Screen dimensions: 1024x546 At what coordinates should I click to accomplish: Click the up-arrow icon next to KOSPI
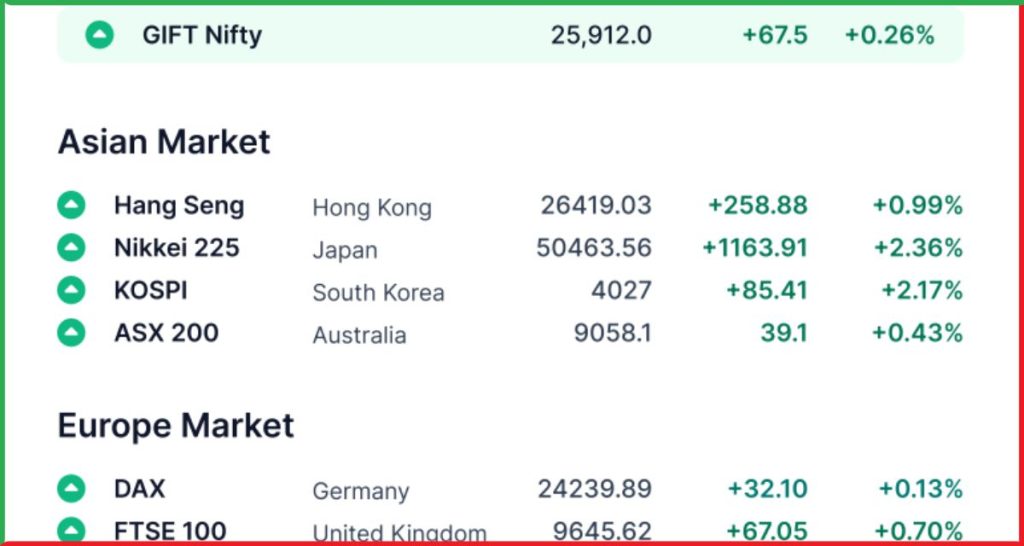click(x=71, y=290)
